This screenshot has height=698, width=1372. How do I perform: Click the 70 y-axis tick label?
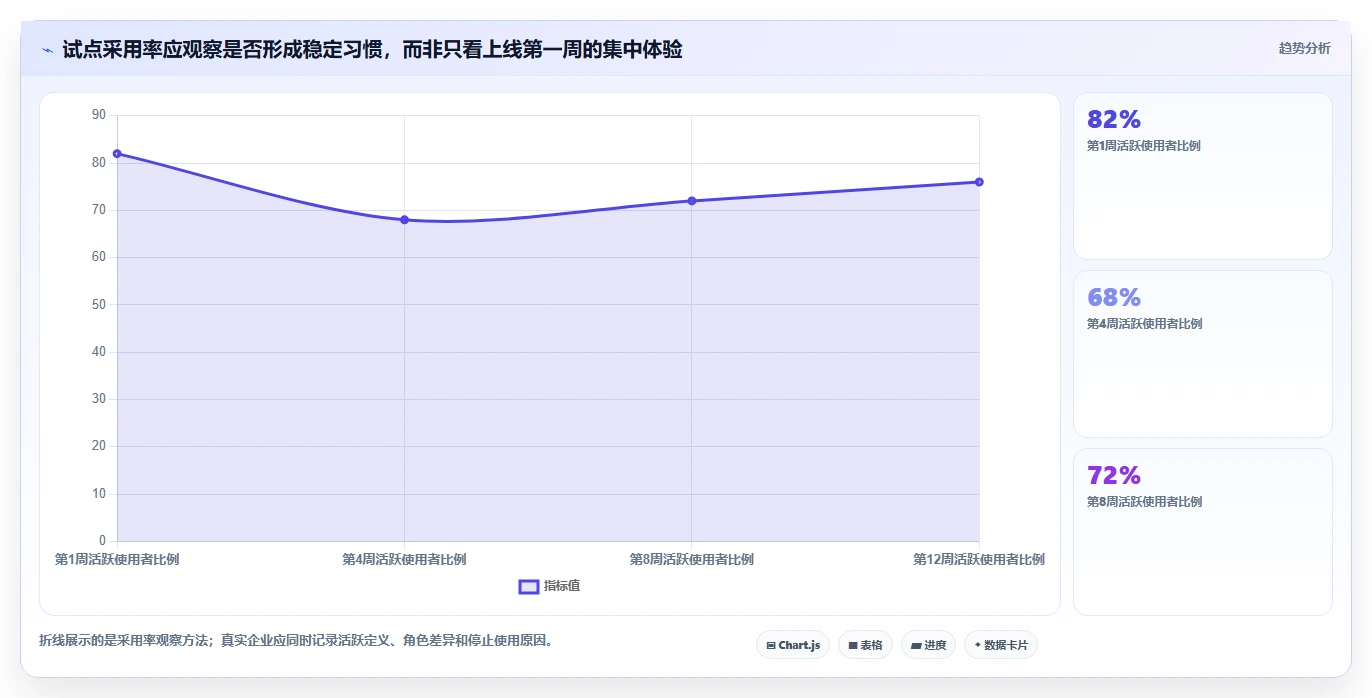tap(98, 210)
